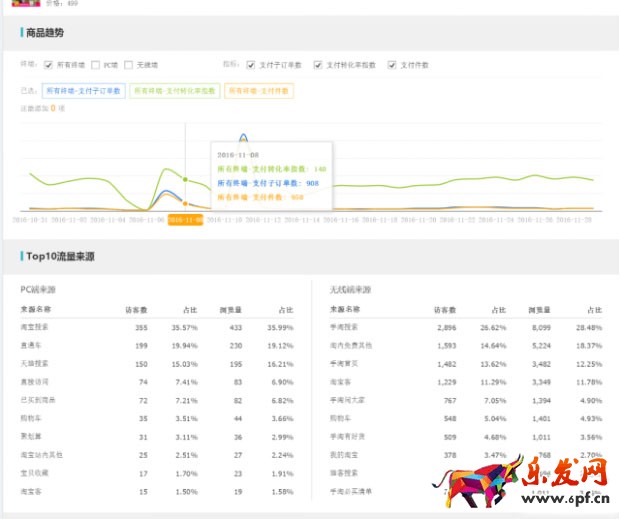
Task: Remove the blue 所有终端-支付子订单数 tag
Action: (x=84, y=91)
